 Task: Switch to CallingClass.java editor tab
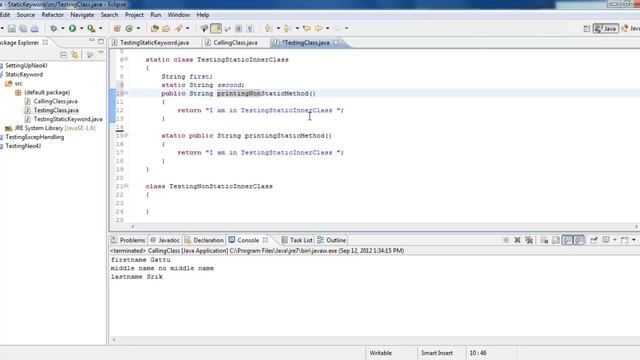231,42
